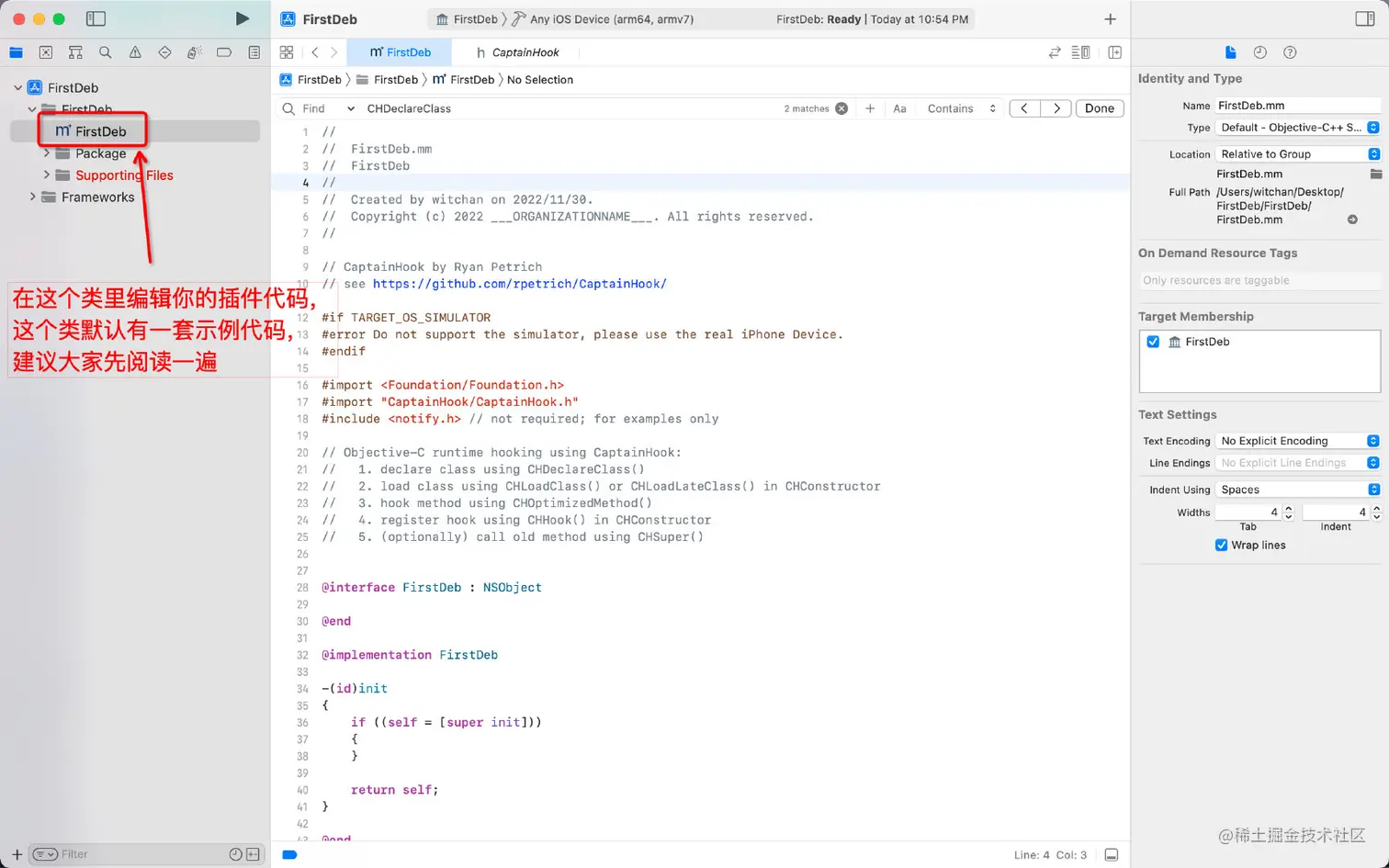Expand the Supporting Files folder
1389x868 pixels.
46,175
